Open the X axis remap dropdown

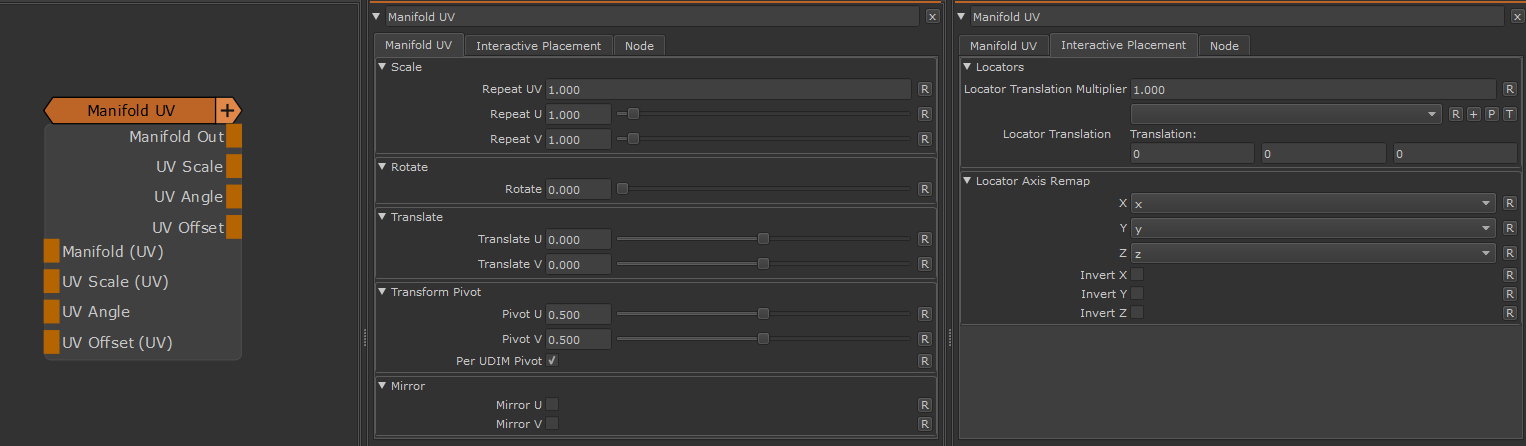1312,203
